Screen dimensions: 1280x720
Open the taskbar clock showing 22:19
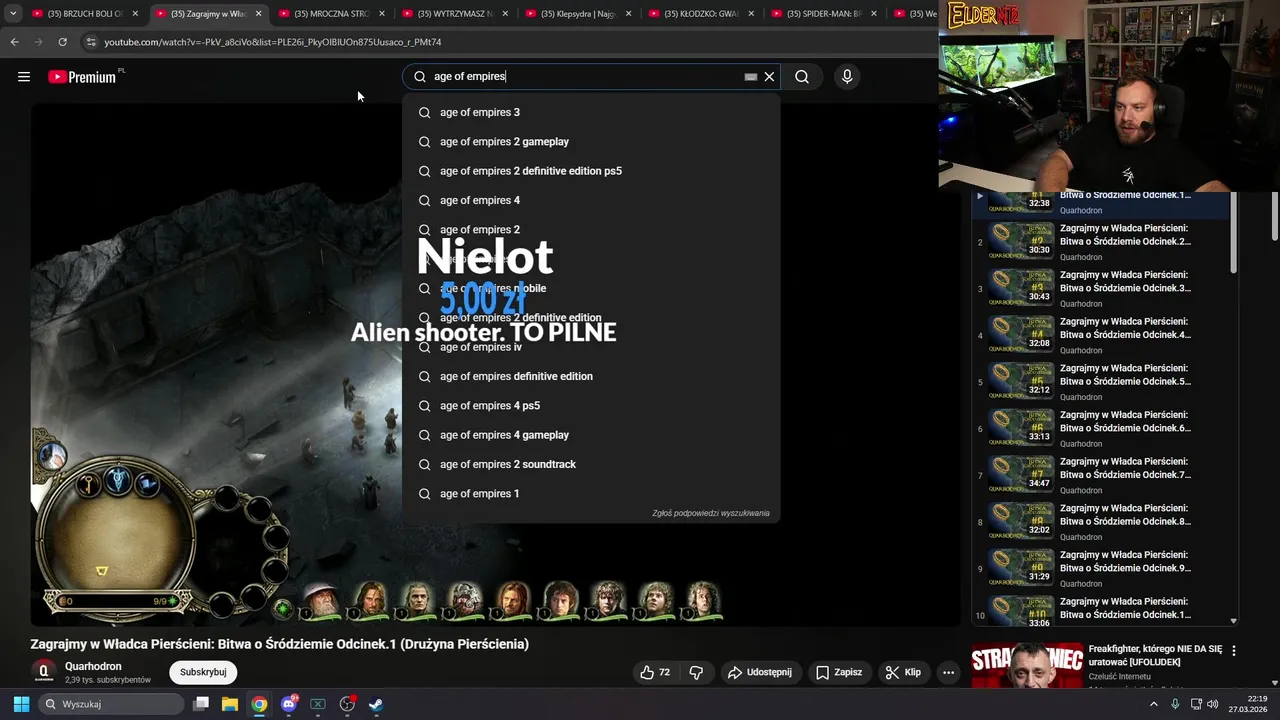coord(1248,704)
